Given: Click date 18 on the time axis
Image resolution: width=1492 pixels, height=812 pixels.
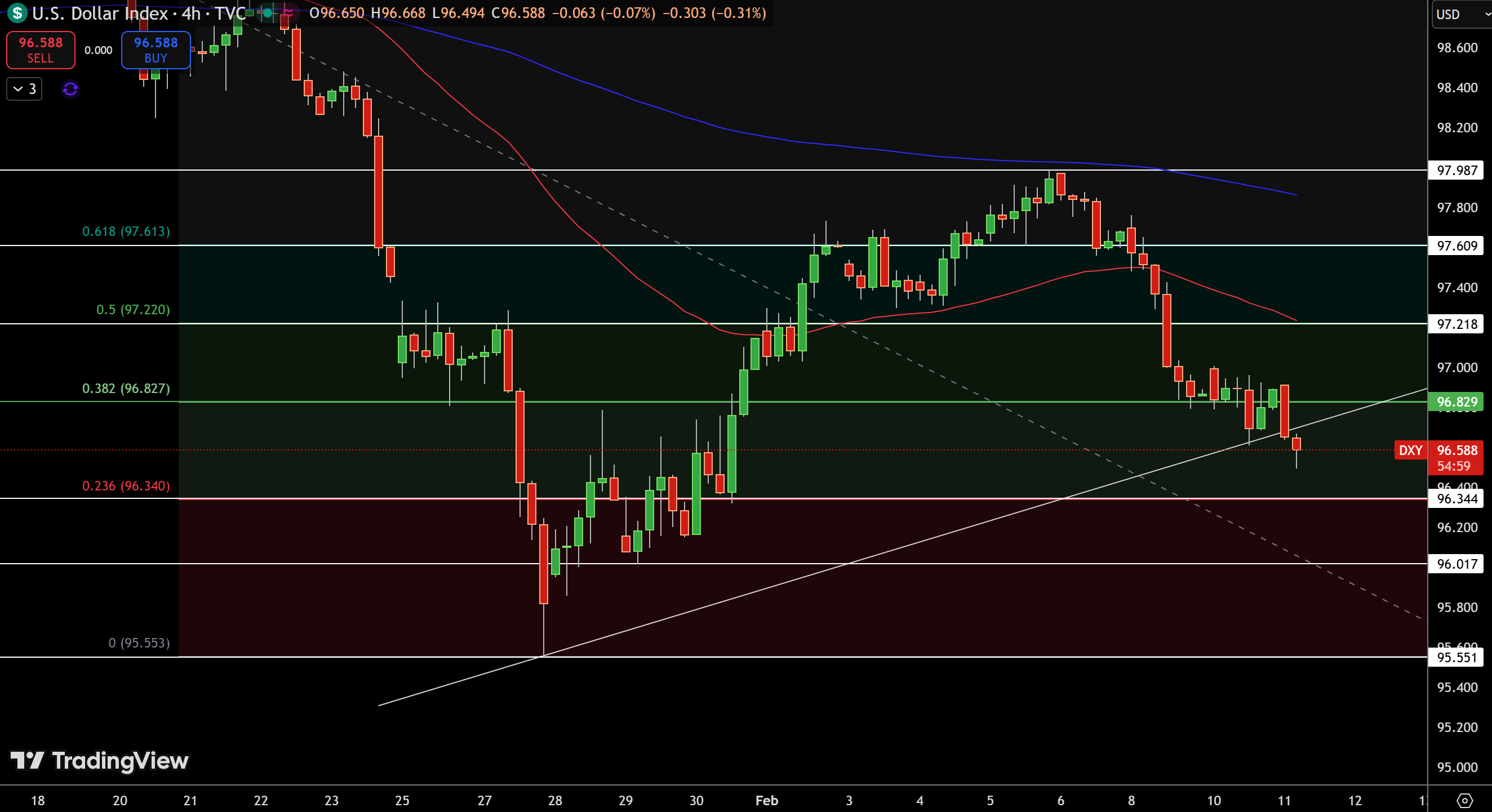Looking at the screenshot, I should (x=38, y=800).
